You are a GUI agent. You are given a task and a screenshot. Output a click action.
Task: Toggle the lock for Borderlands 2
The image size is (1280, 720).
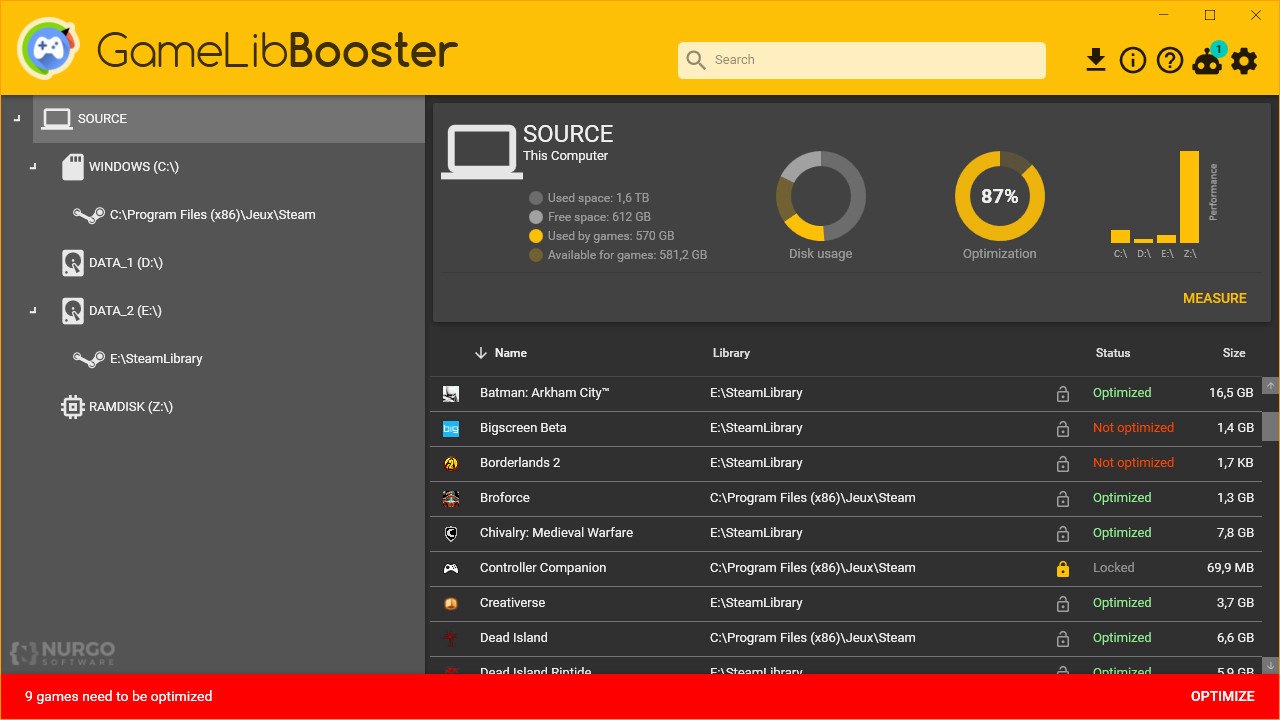tap(1062, 463)
